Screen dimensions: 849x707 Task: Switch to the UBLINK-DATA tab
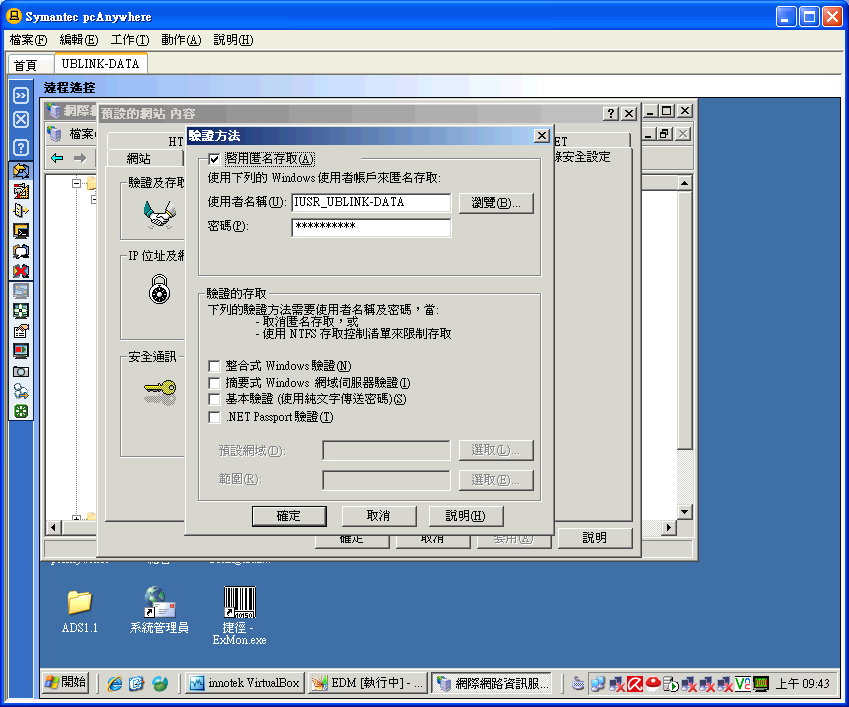100,62
